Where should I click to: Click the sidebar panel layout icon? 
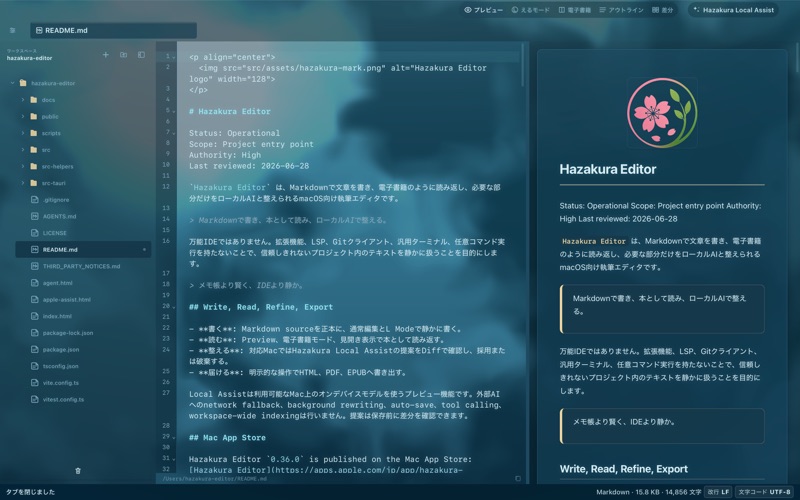click(x=141, y=55)
